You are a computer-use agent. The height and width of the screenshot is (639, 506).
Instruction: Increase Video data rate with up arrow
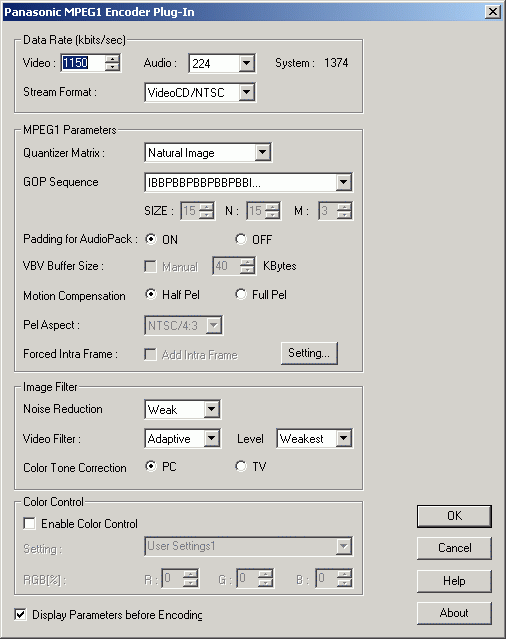[112, 59]
